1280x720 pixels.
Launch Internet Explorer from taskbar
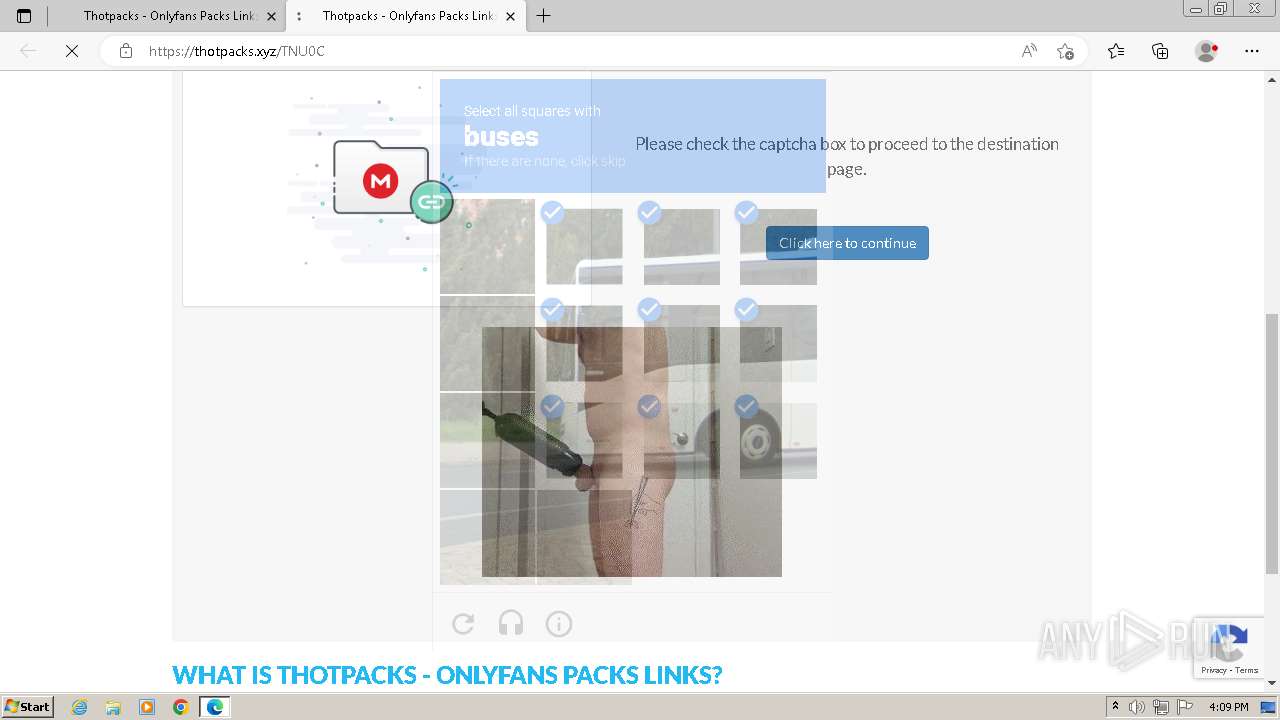pyautogui.click(x=80, y=707)
